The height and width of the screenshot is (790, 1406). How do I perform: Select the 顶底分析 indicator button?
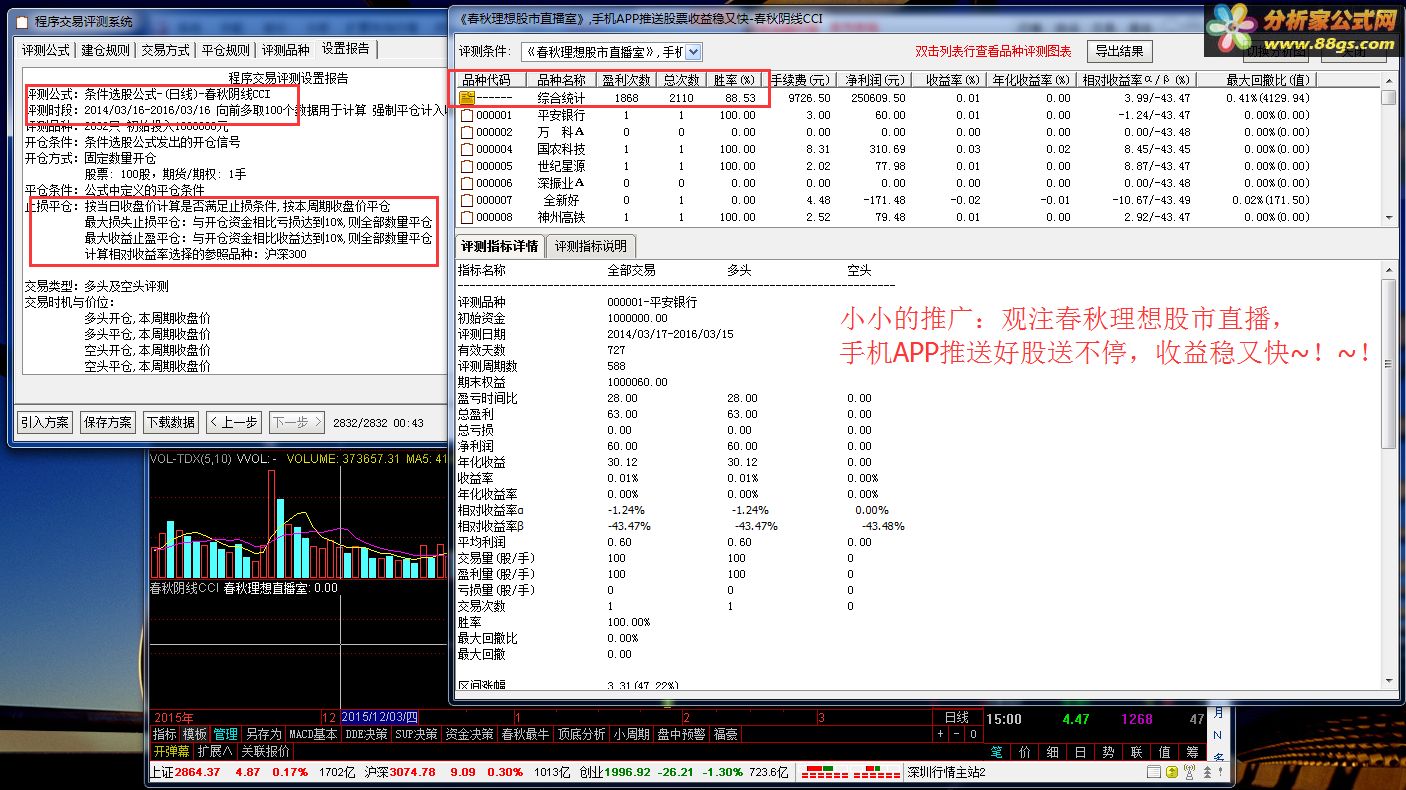(x=582, y=734)
